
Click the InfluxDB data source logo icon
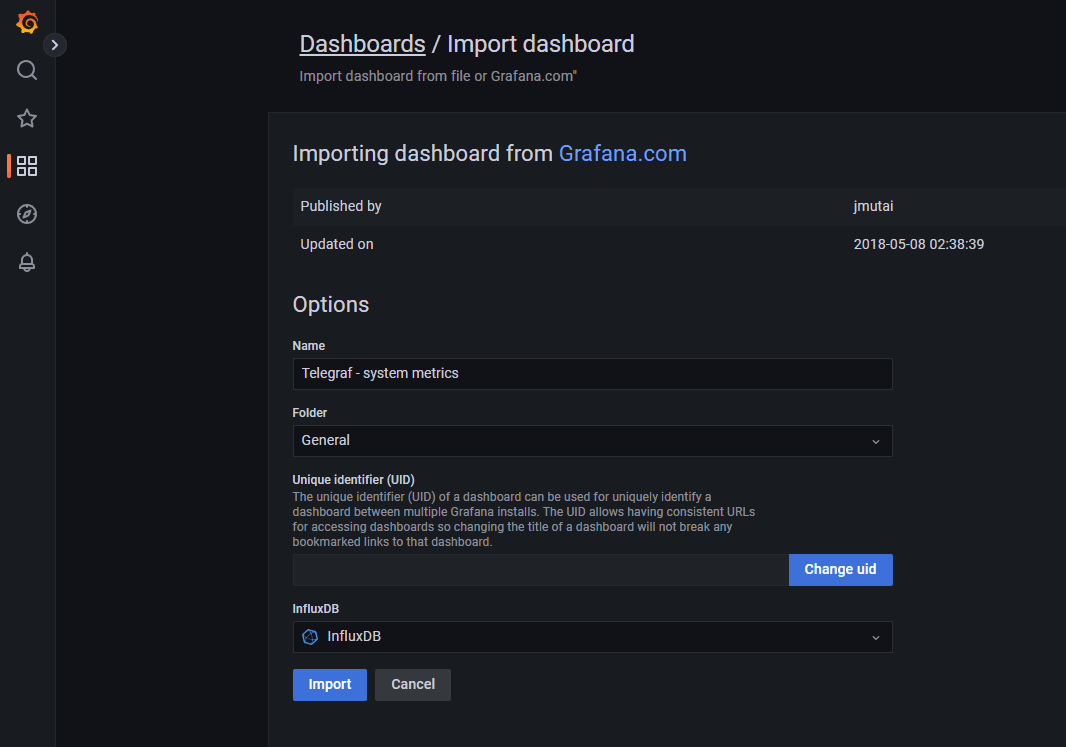[310, 637]
